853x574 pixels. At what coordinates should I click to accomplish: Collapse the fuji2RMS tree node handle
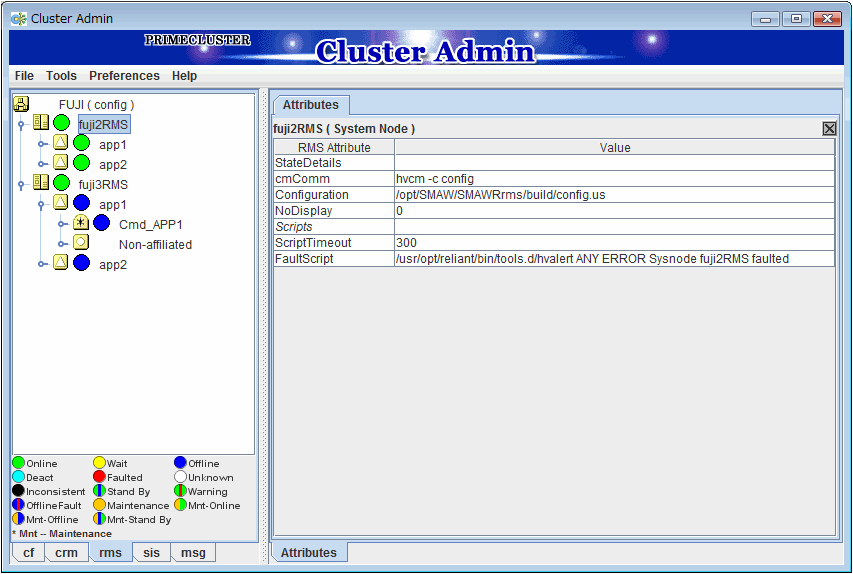pos(21,125)
